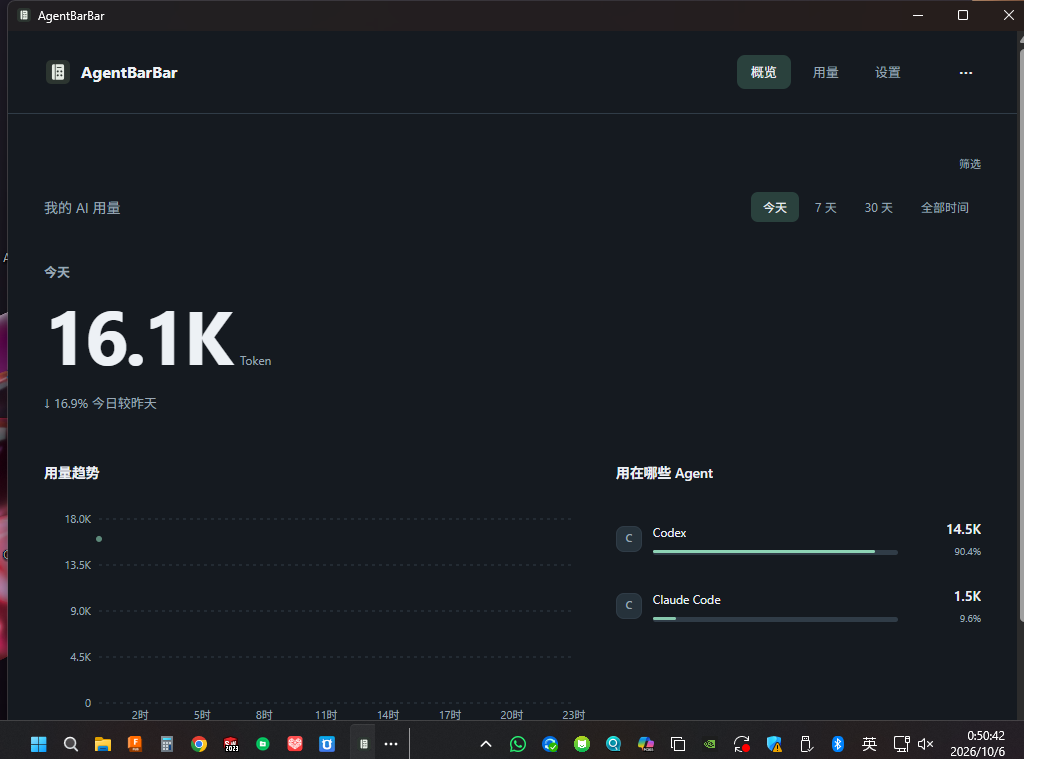Image resolution: width=1040 pixels, height=759 pixels.
Task: Open the network display tray icon
Action: (901, 744)
